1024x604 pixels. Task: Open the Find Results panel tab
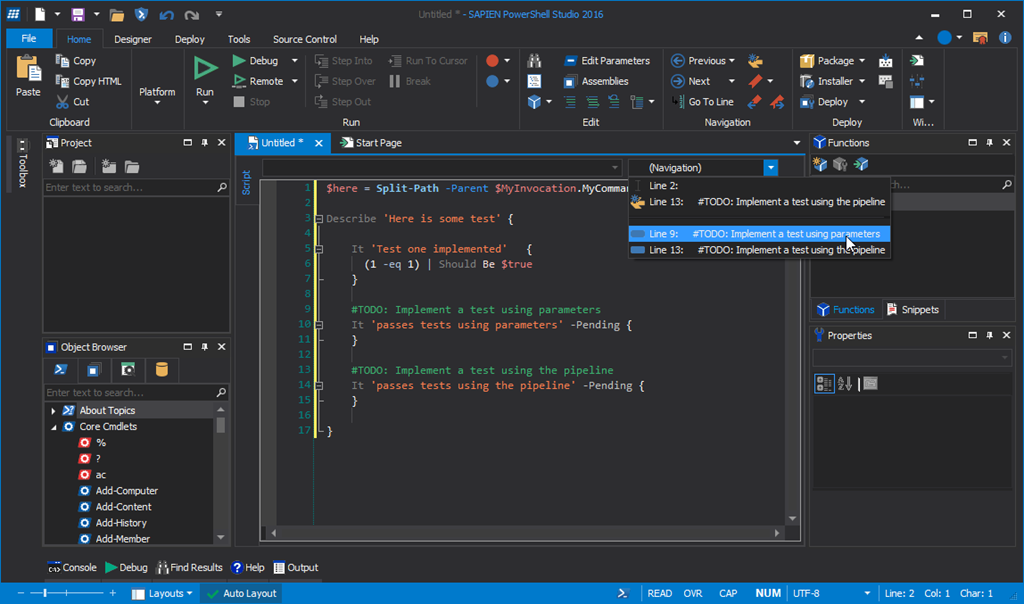189,567
